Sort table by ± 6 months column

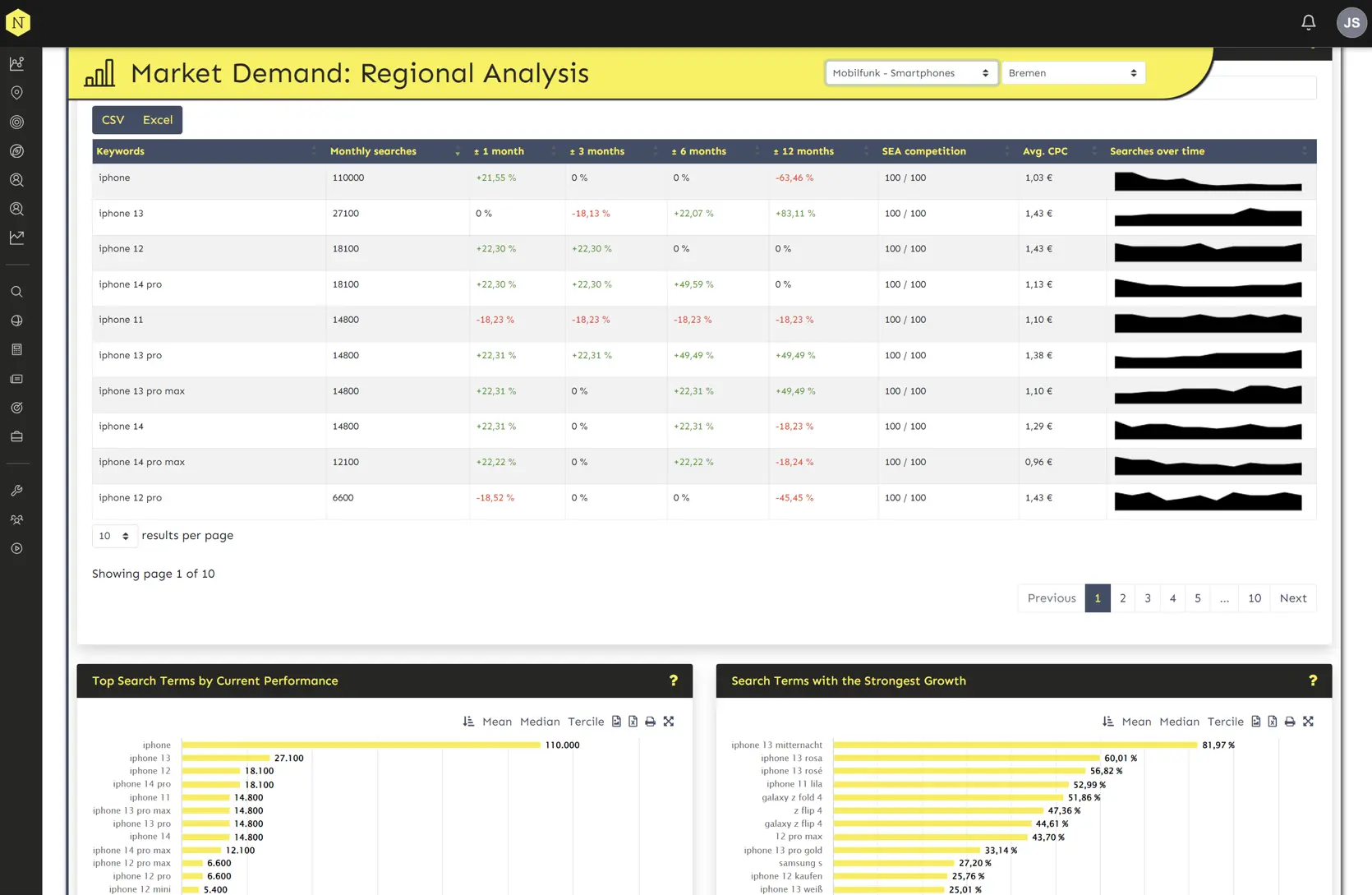point(717,151)
